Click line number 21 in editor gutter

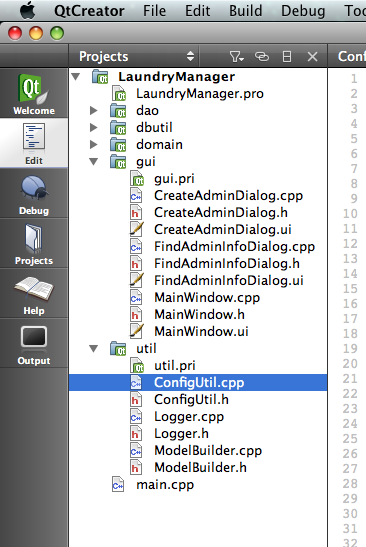point(350,379)
